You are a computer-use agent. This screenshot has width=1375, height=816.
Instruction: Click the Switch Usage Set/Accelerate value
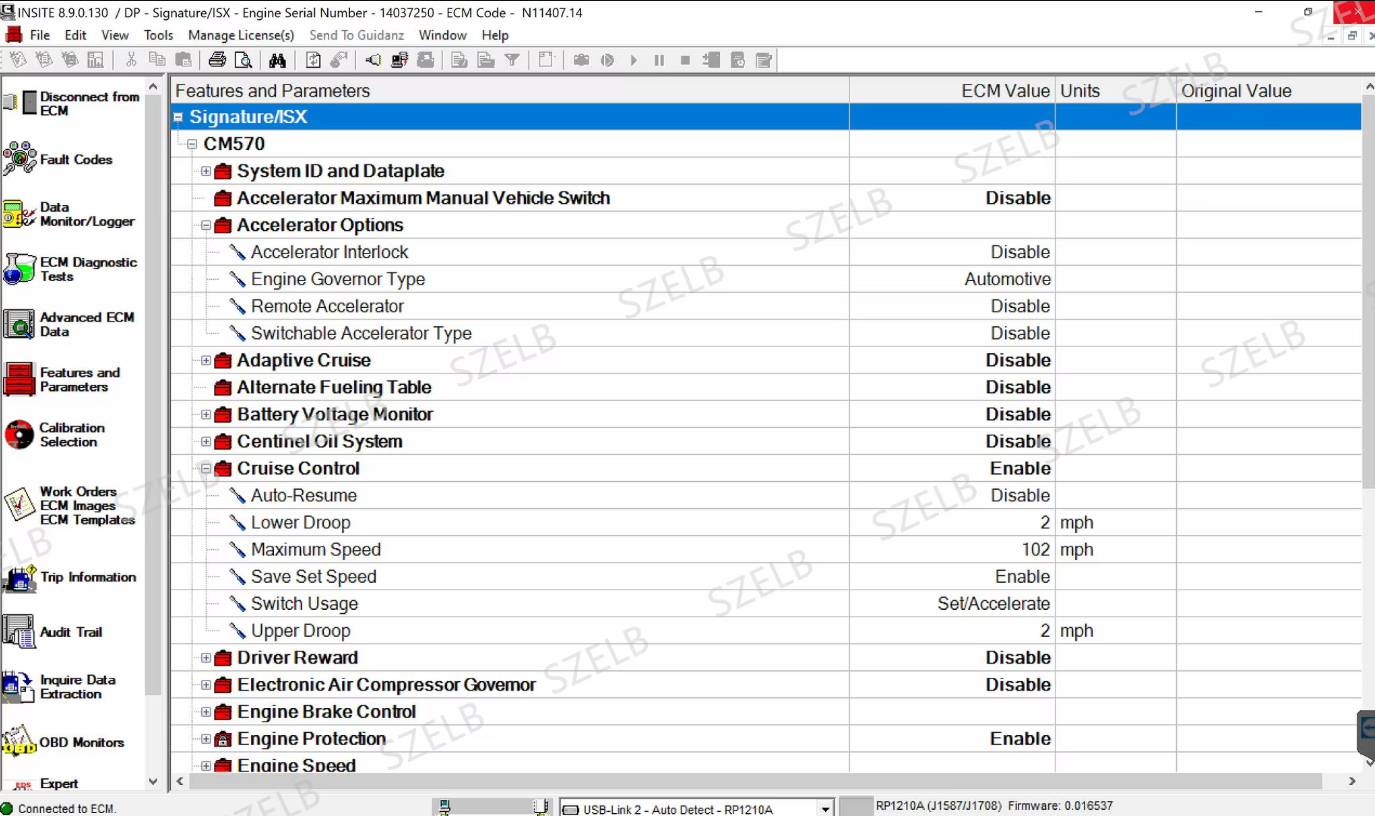[x=994, y=604]
